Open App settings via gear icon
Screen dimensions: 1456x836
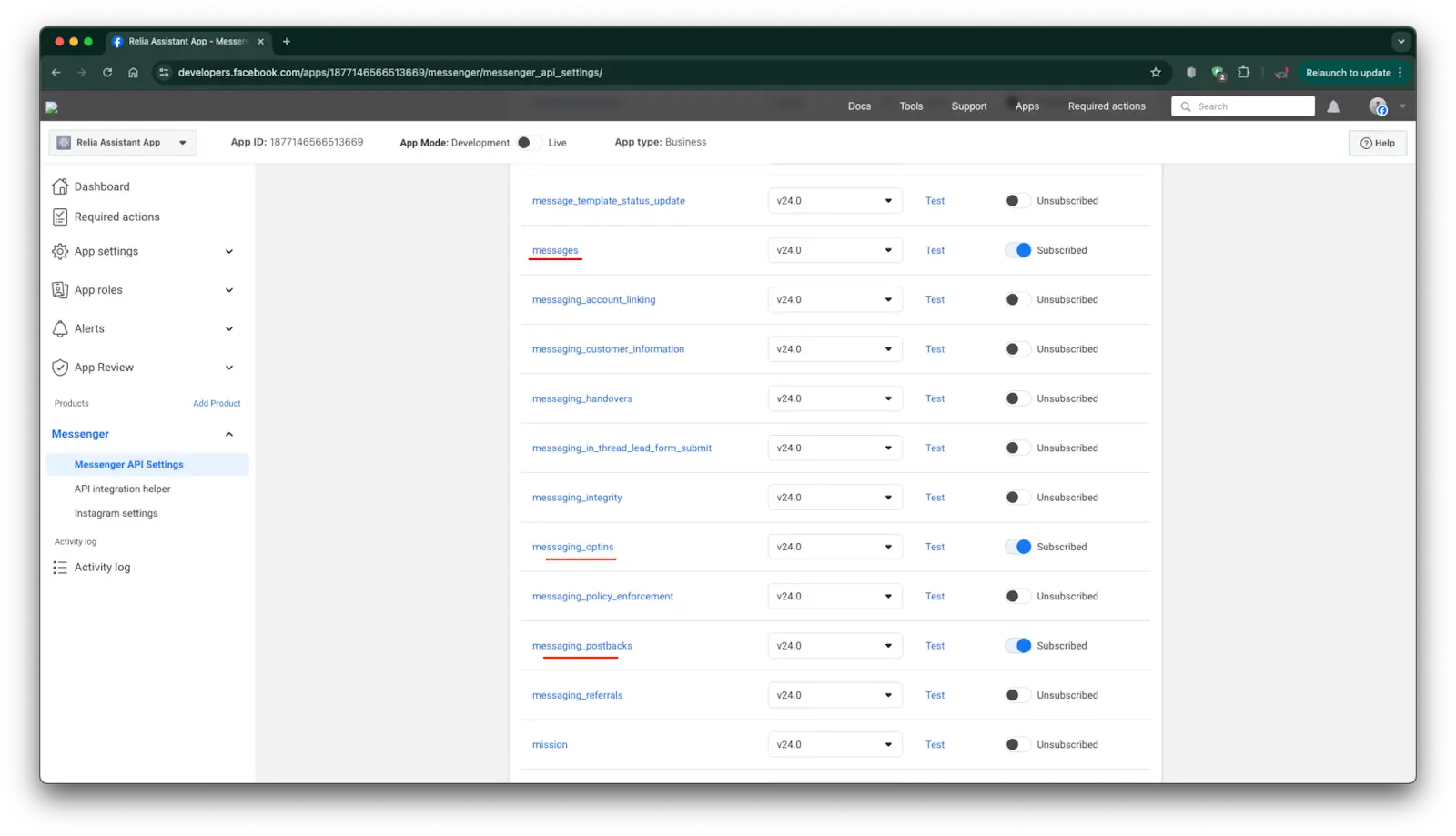coord(59,251)
